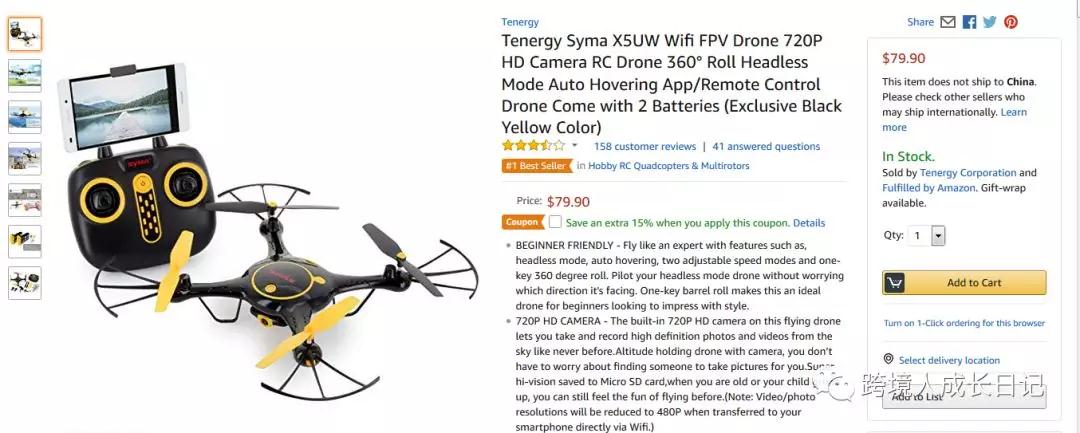Click the cart icon on Add to Cart
The width and height of the screenshot is (1080, 433).
tap(894, 283)
